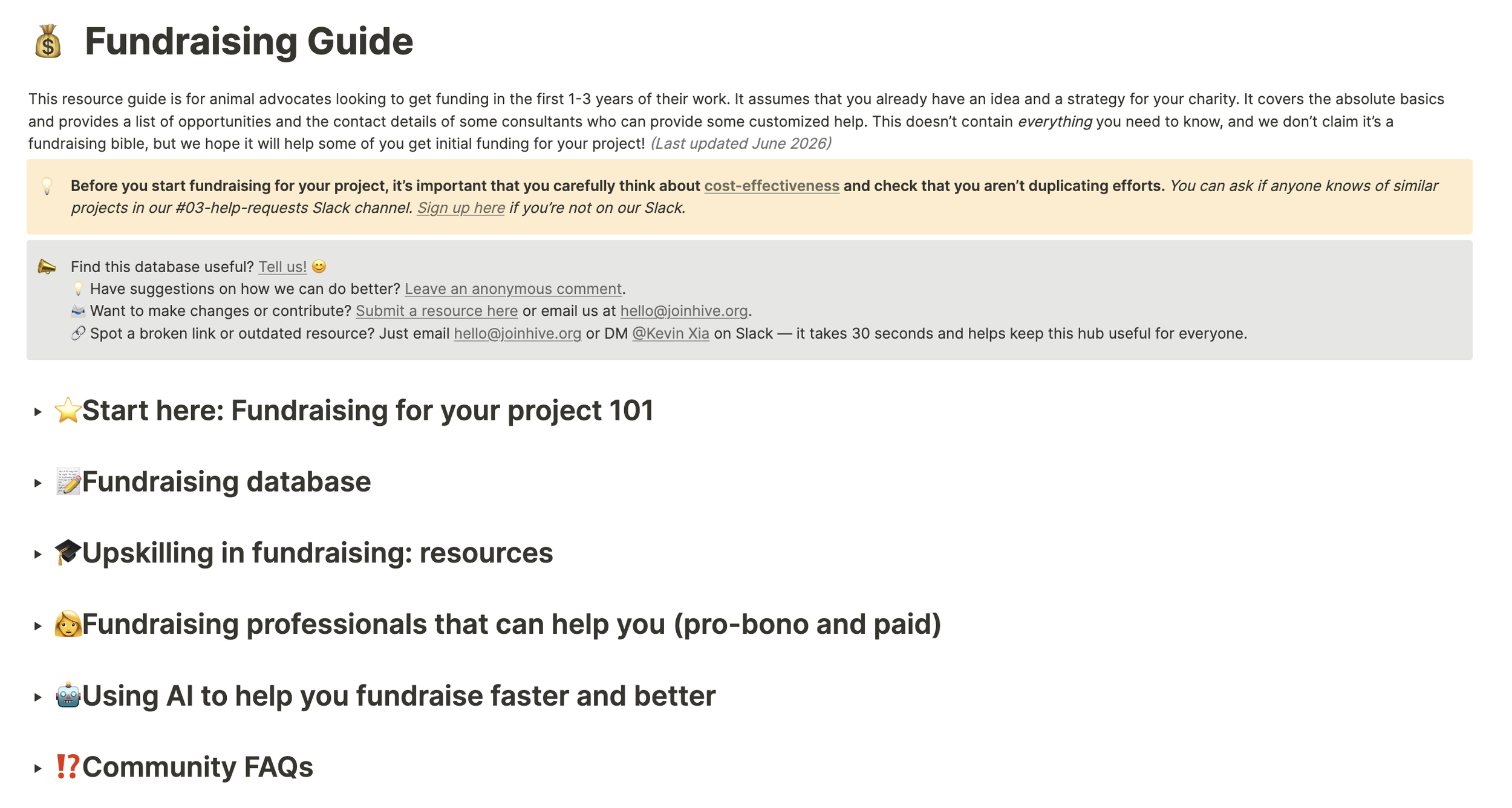The image size is (1512, 808).
Task: Click the @Kevin Xia mention
Action: [671, 333]
